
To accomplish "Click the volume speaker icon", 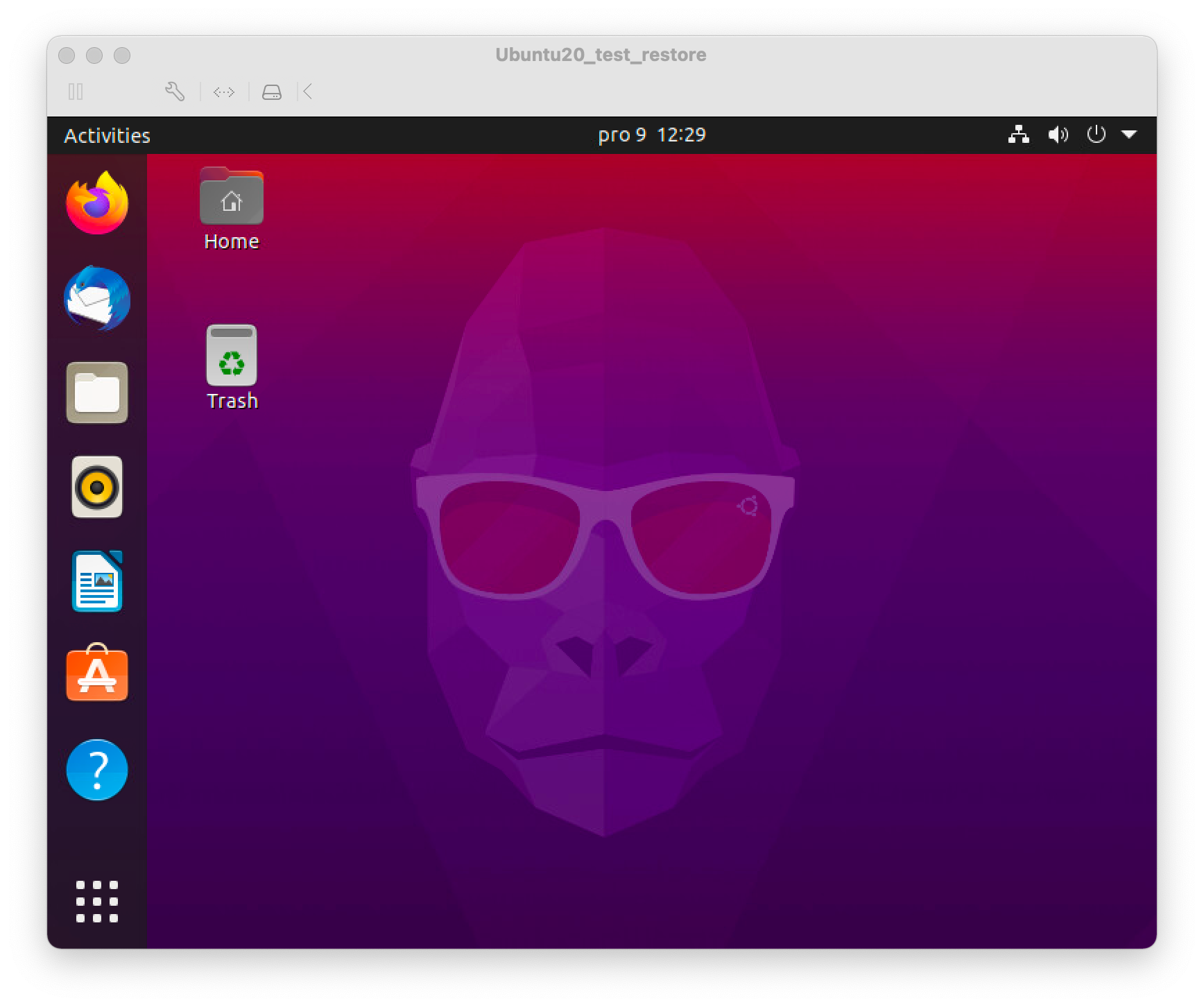I will click(x=1058, y=135).
